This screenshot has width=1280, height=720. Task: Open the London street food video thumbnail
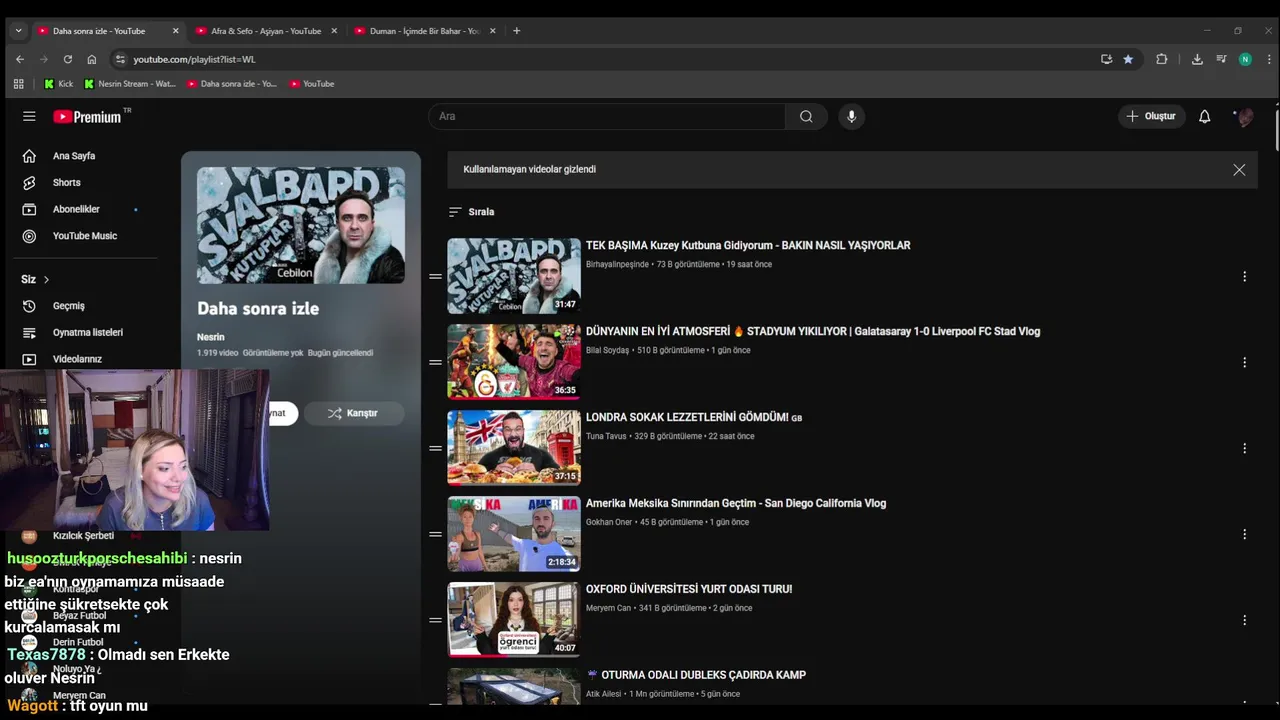click(x=514, y=448)
